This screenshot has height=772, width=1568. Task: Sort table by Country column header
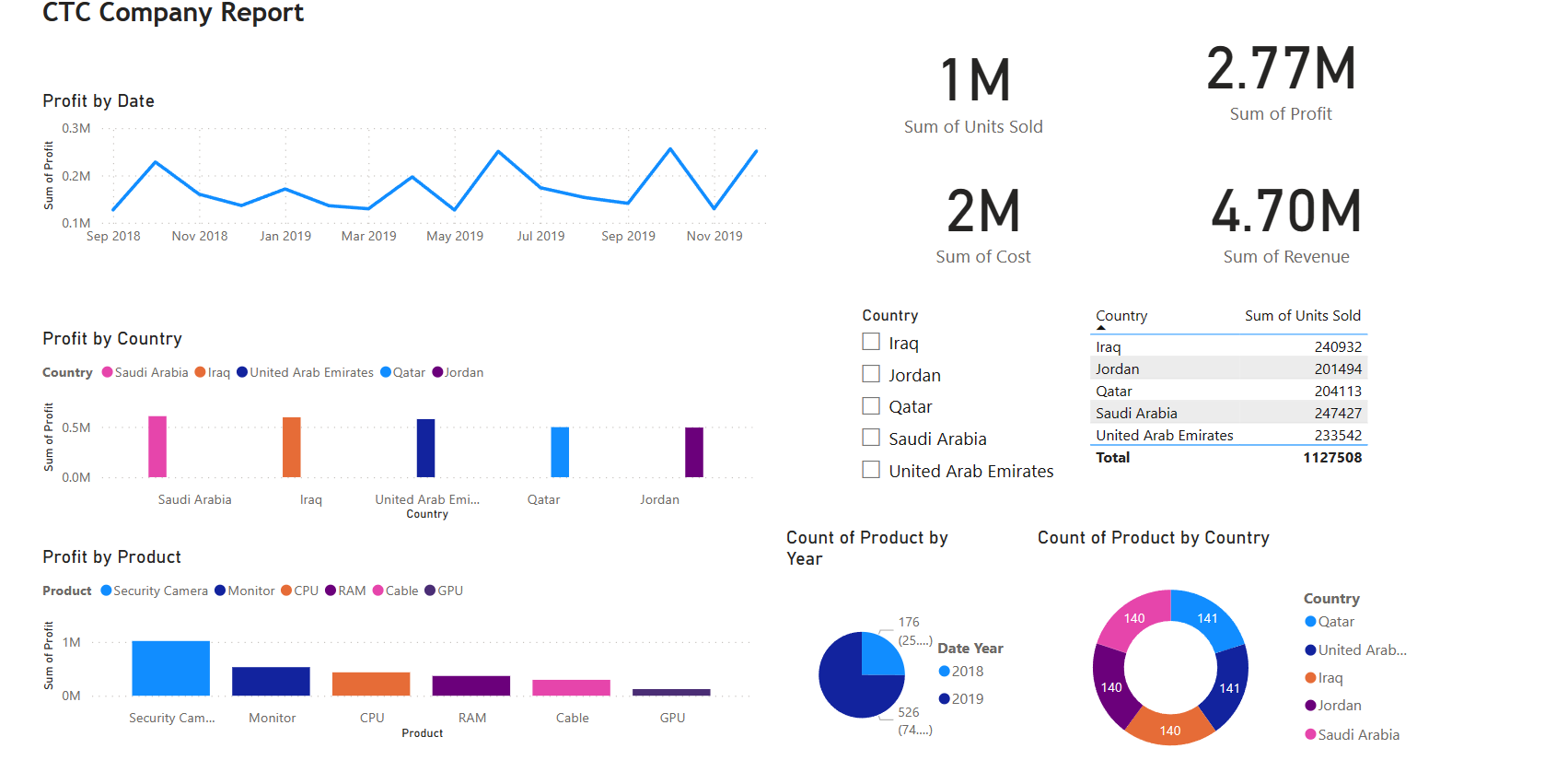[1121, 316]
